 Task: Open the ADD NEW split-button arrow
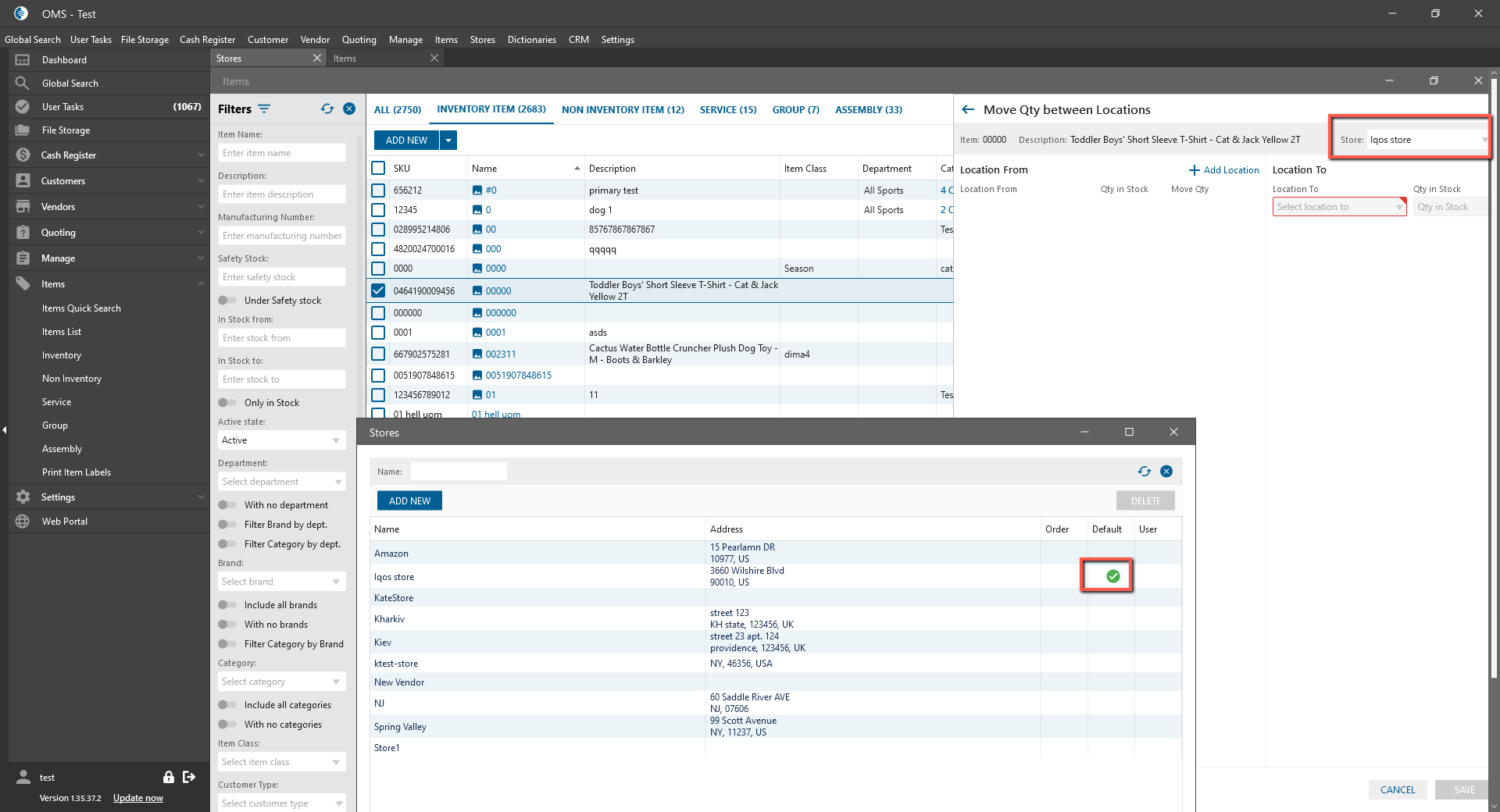click(448, 141)
